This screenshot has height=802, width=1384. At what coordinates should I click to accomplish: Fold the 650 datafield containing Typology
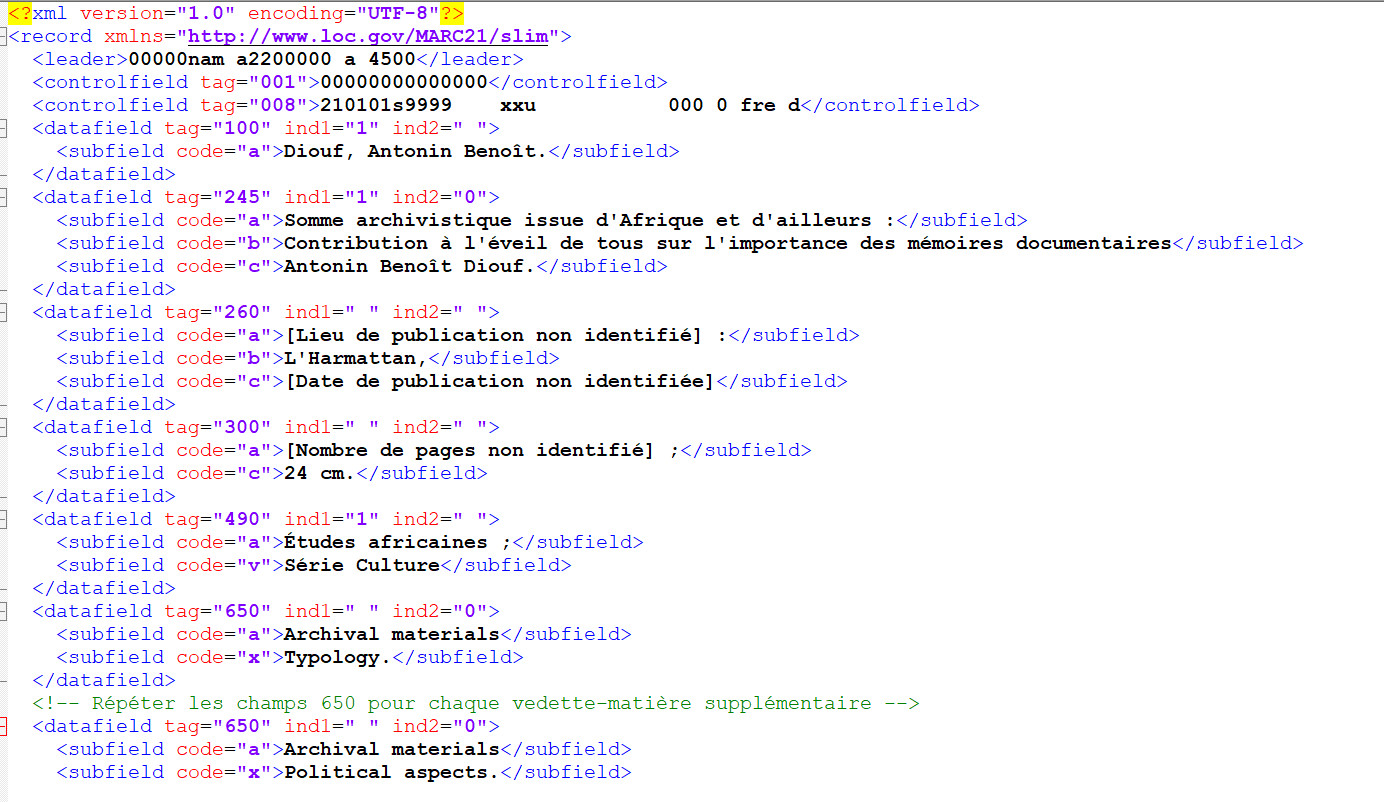click(3, 611)
